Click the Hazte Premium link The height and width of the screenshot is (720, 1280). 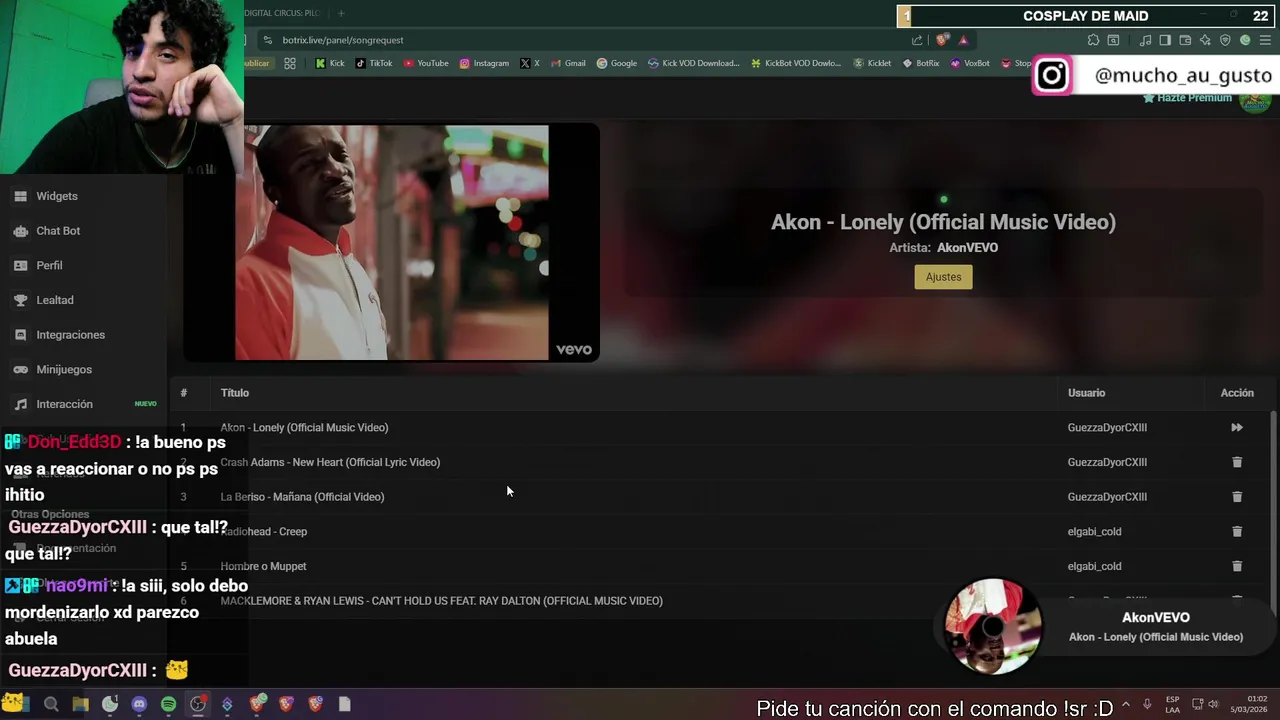pyautogui.click(x=1188, y=98)
